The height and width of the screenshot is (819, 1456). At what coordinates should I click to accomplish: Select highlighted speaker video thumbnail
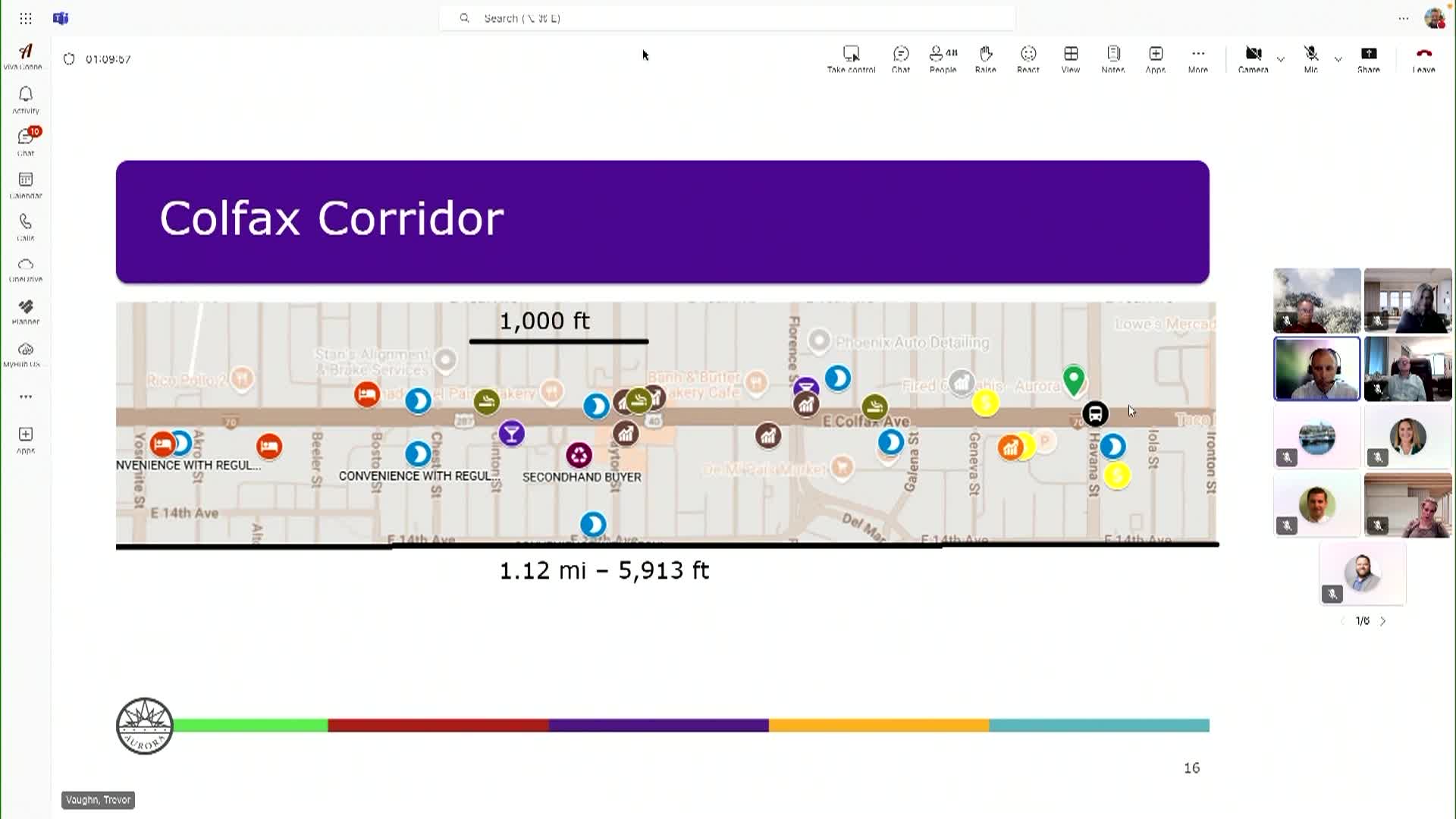tap(1316, 369)
